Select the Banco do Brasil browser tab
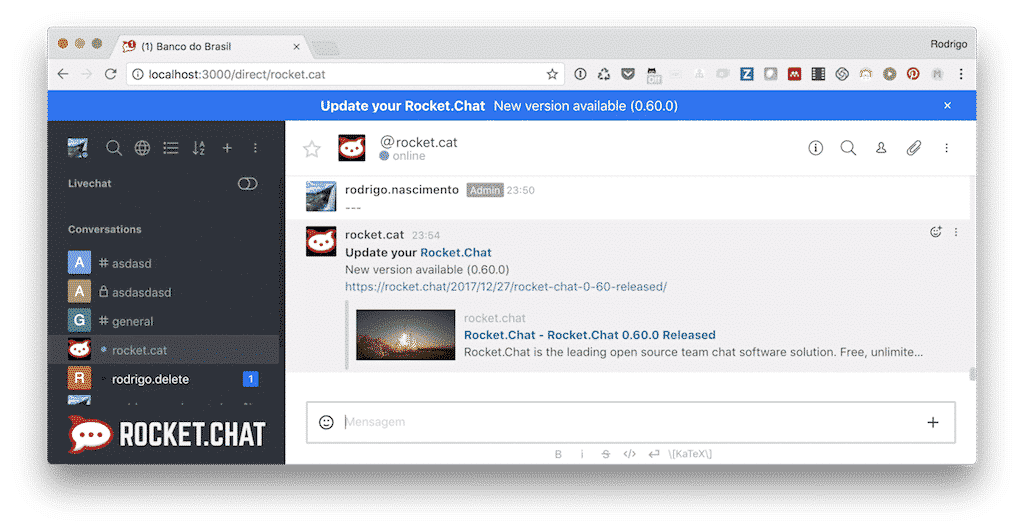Image resolution: width=1024 pixels, height=532 pixels. 209,46
